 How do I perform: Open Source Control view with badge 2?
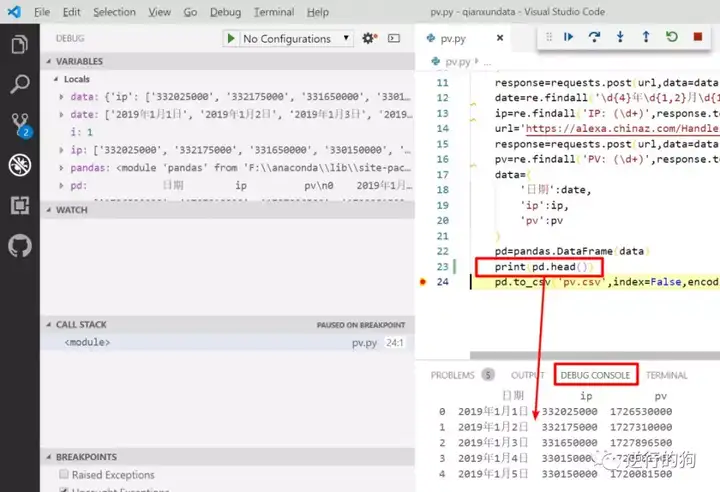pyautogui.click(x=20, y=124)
